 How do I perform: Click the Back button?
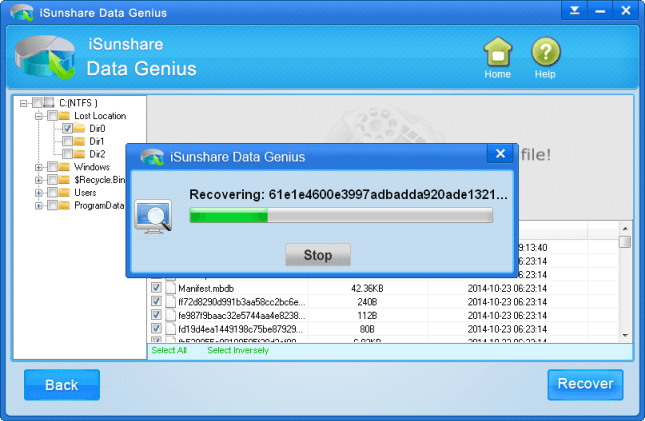[62, 385]
